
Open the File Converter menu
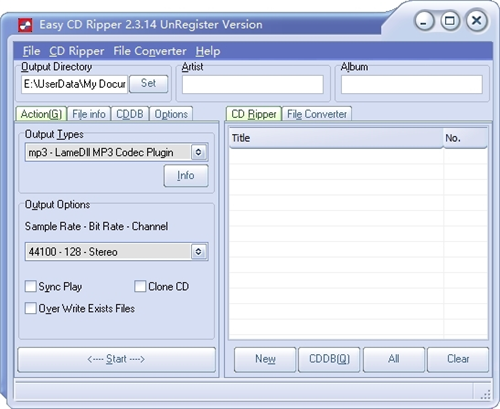click(x=150, y=51)
